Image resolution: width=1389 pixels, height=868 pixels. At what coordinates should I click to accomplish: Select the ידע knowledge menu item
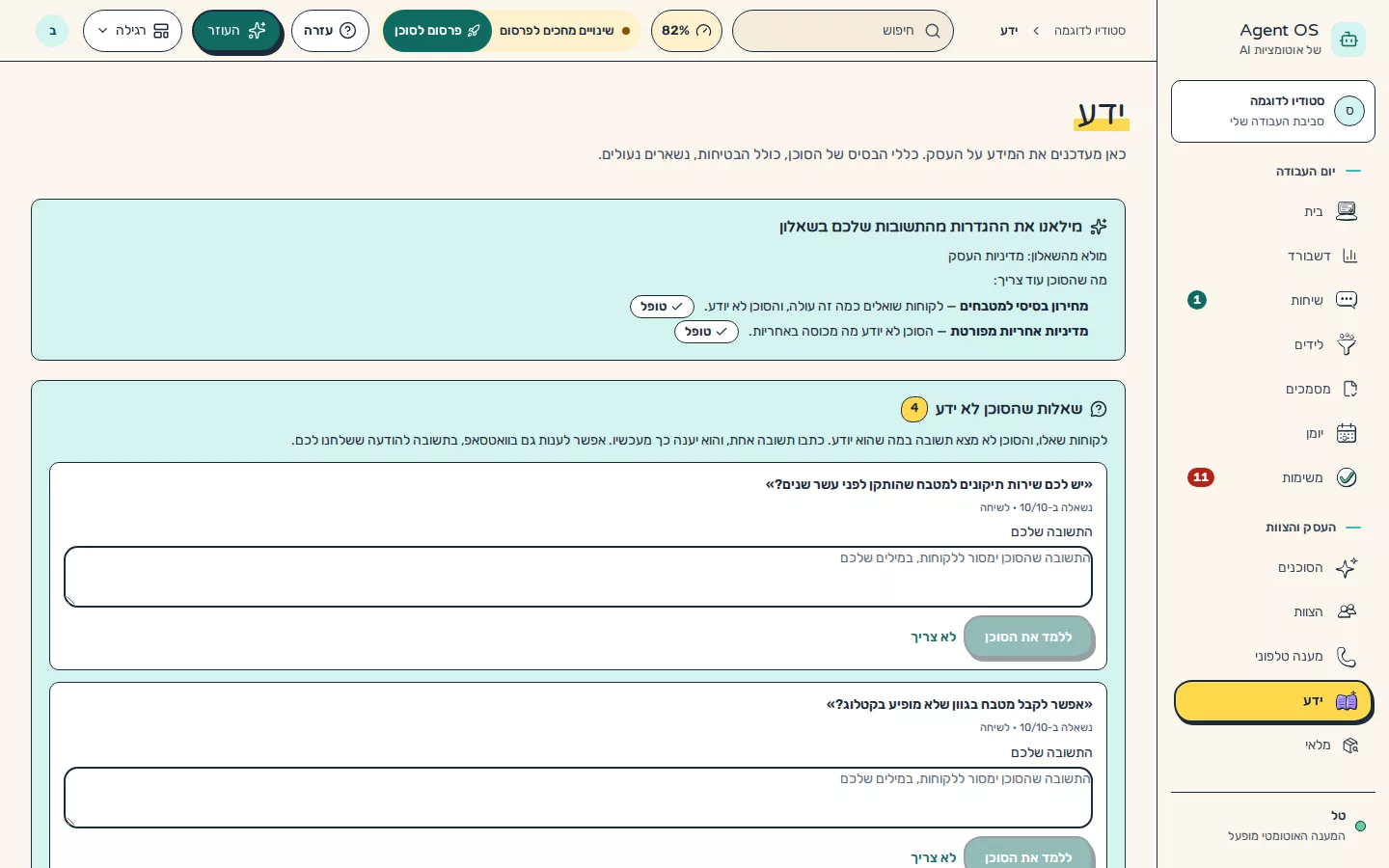coord(1273,701)
